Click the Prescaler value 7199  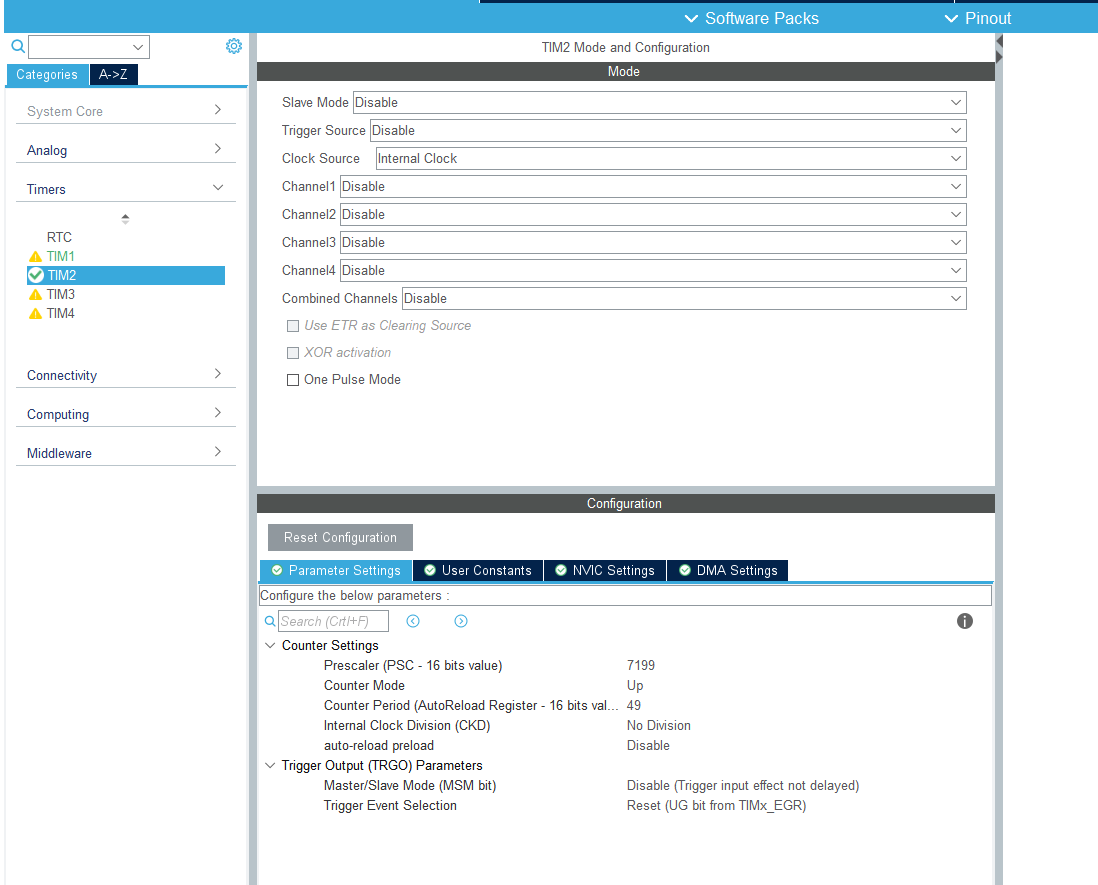point(641,666)
